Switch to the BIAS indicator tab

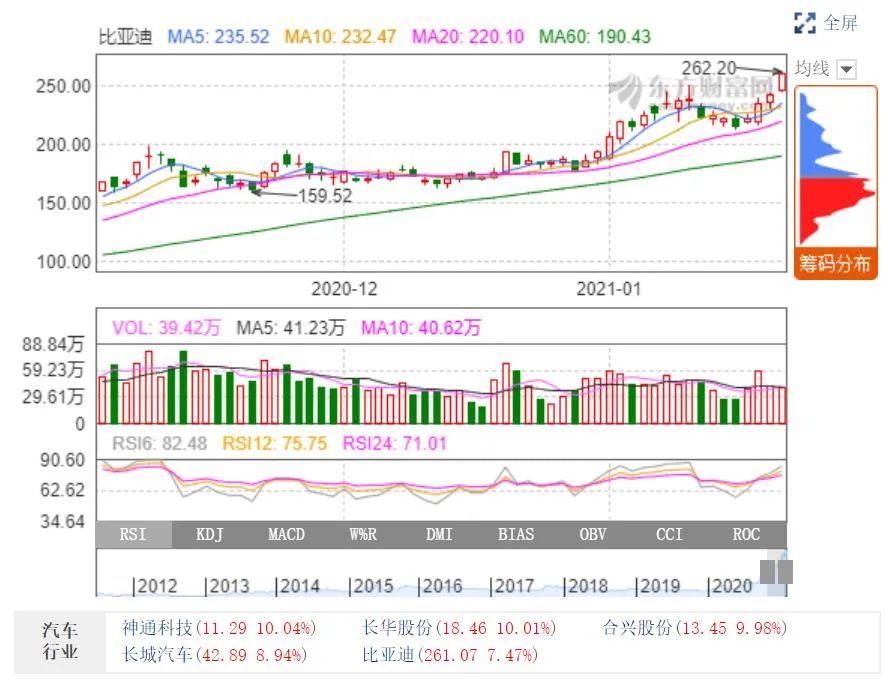coord(516,534)
